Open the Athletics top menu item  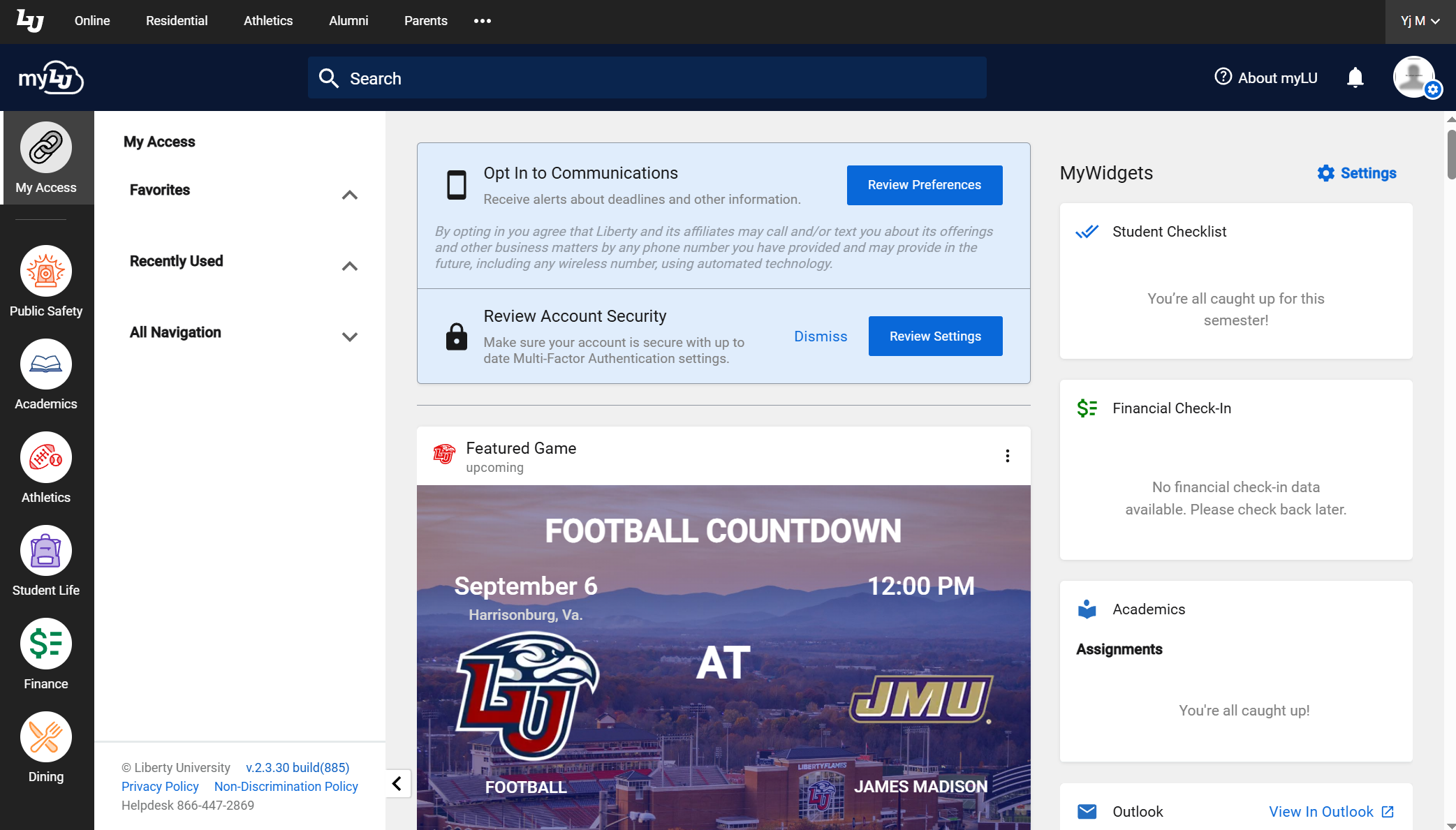pyautogui.click(x=268, y=21)
